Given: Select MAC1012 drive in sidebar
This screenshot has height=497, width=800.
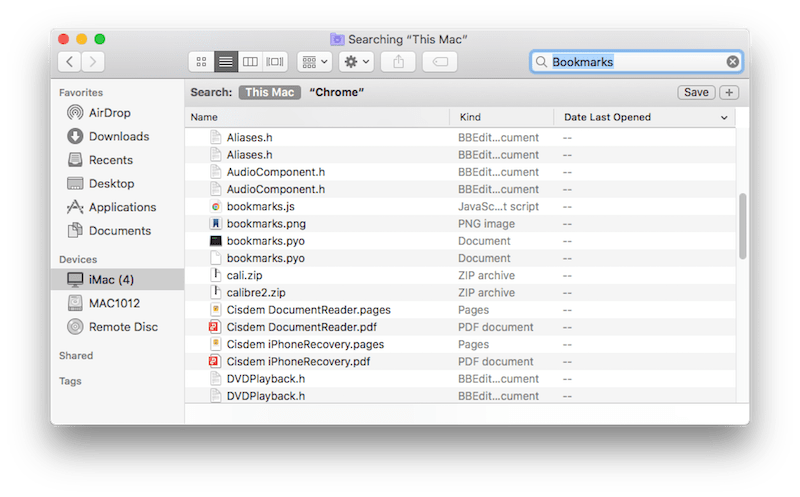Looking at the screenshot, I should pyautogui.click(x=114, y=303).
